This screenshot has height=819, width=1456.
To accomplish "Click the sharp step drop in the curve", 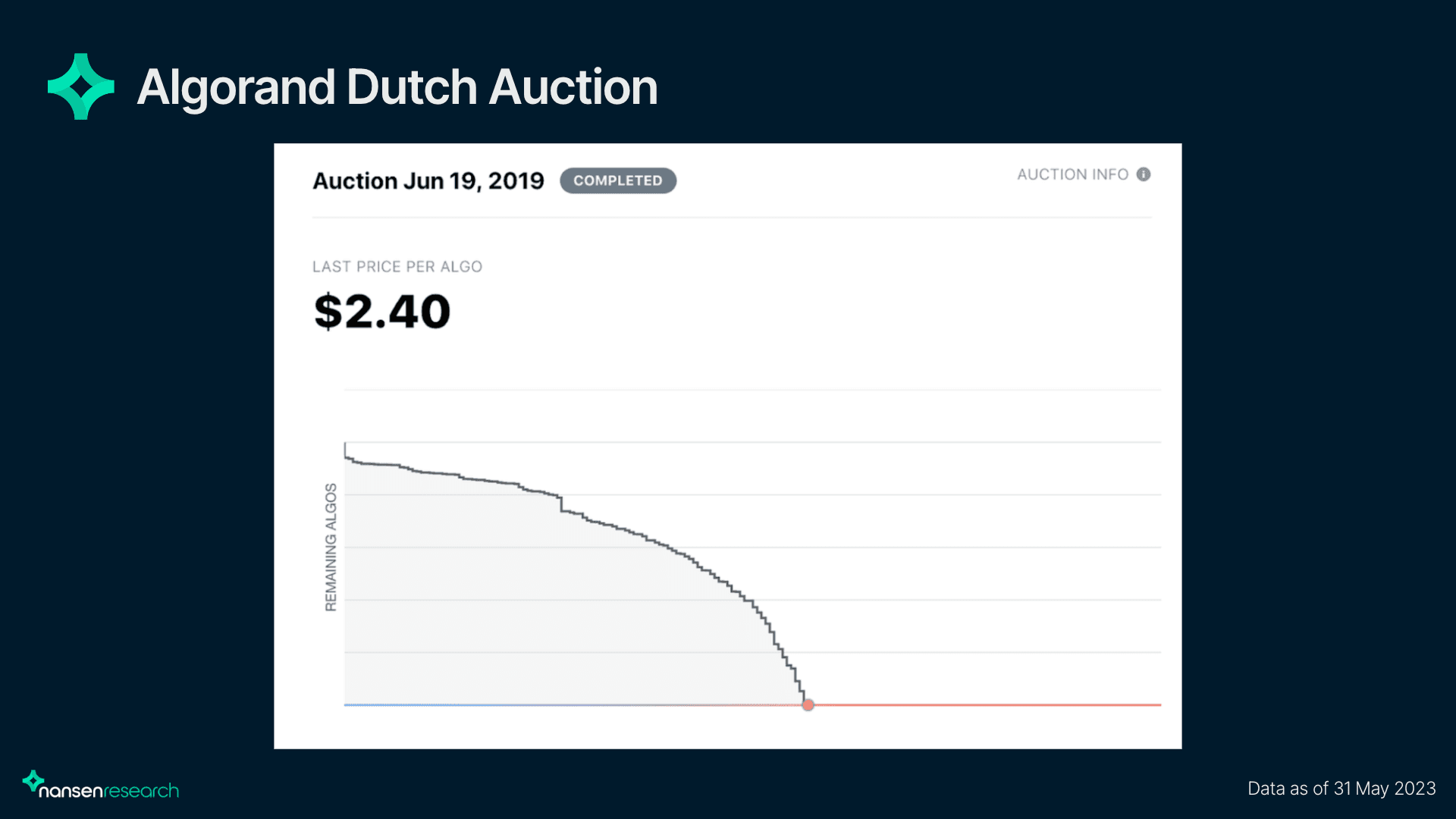I will [561, 504].
